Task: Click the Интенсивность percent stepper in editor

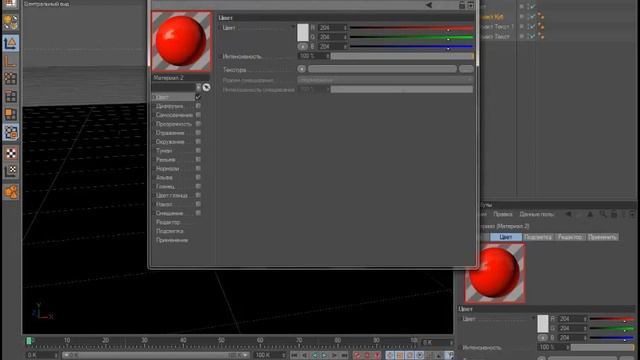Action: tap(327, 56)
